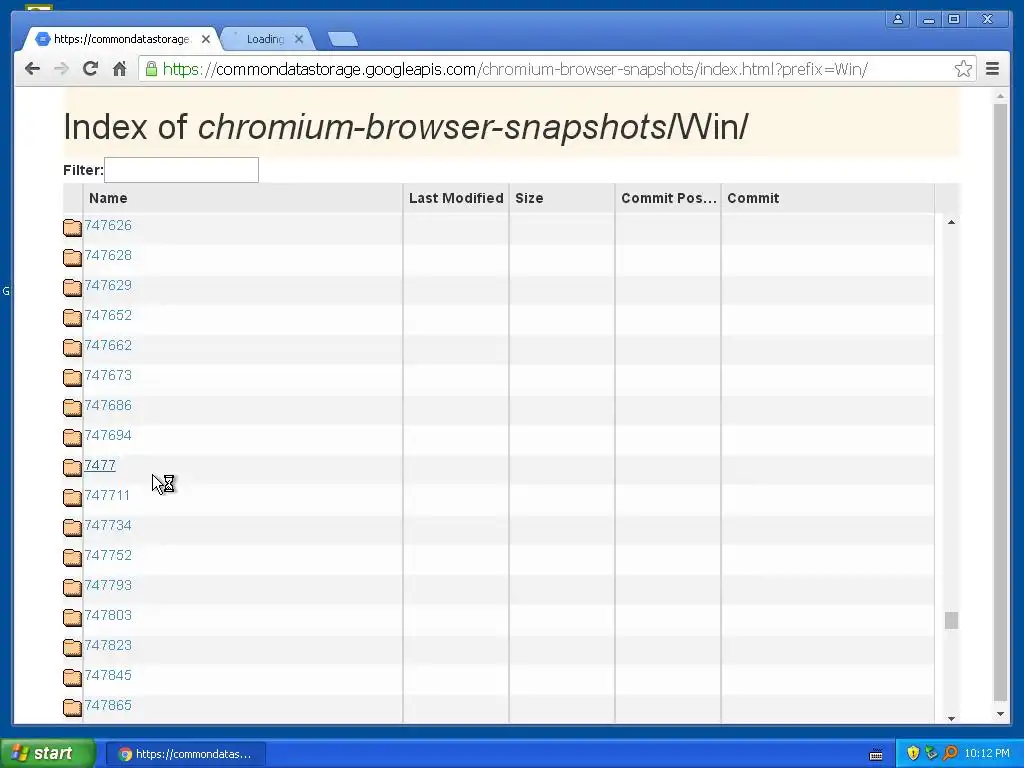Open the underlined 7477 folder link
This screenshot has height=768, width=1024.
(100, 466)
